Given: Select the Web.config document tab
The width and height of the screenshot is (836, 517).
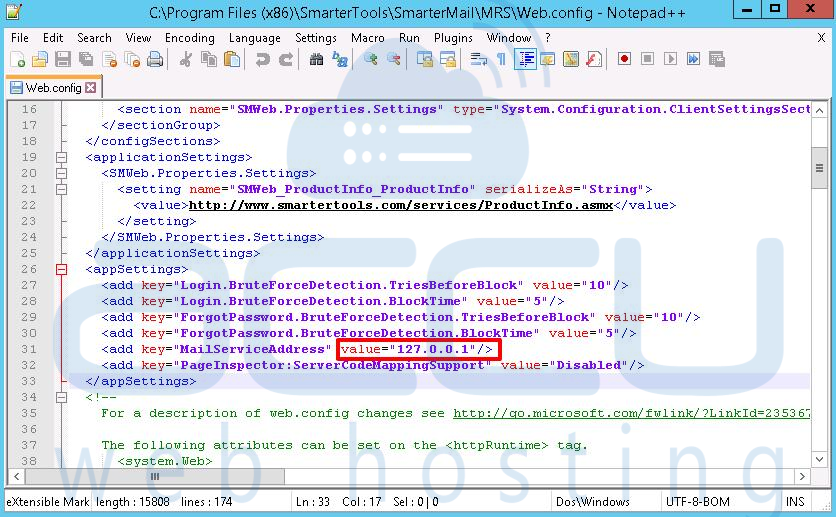Looking at the screenshot, I should (x=53, y=87).
